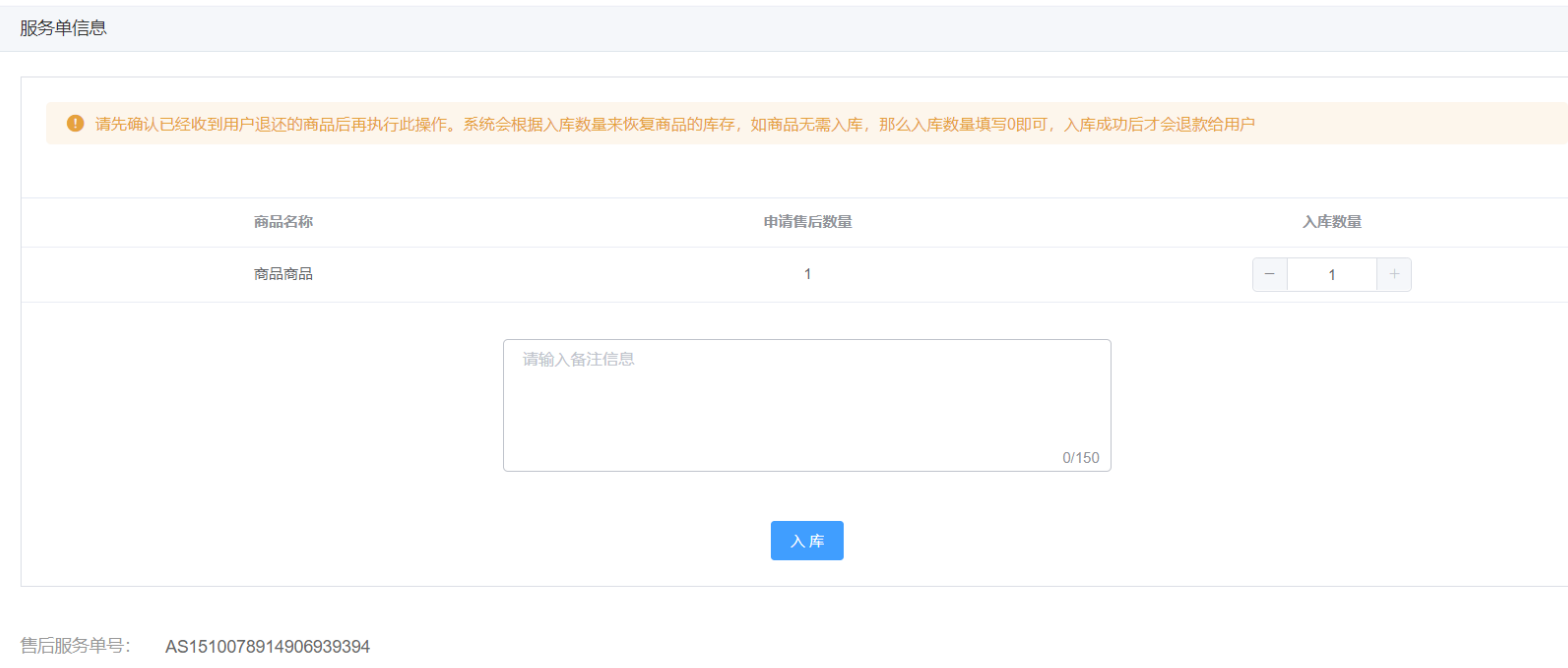
Task: Click the 申请售后数量 value 1 cell
Action: pos(808,274)
